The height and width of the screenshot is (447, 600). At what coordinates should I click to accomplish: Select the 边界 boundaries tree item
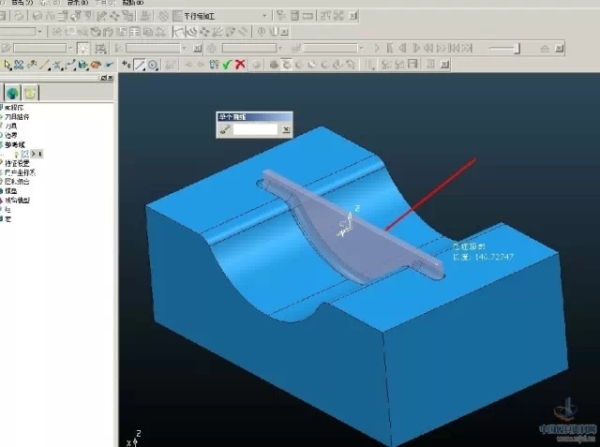click(12, 135)
